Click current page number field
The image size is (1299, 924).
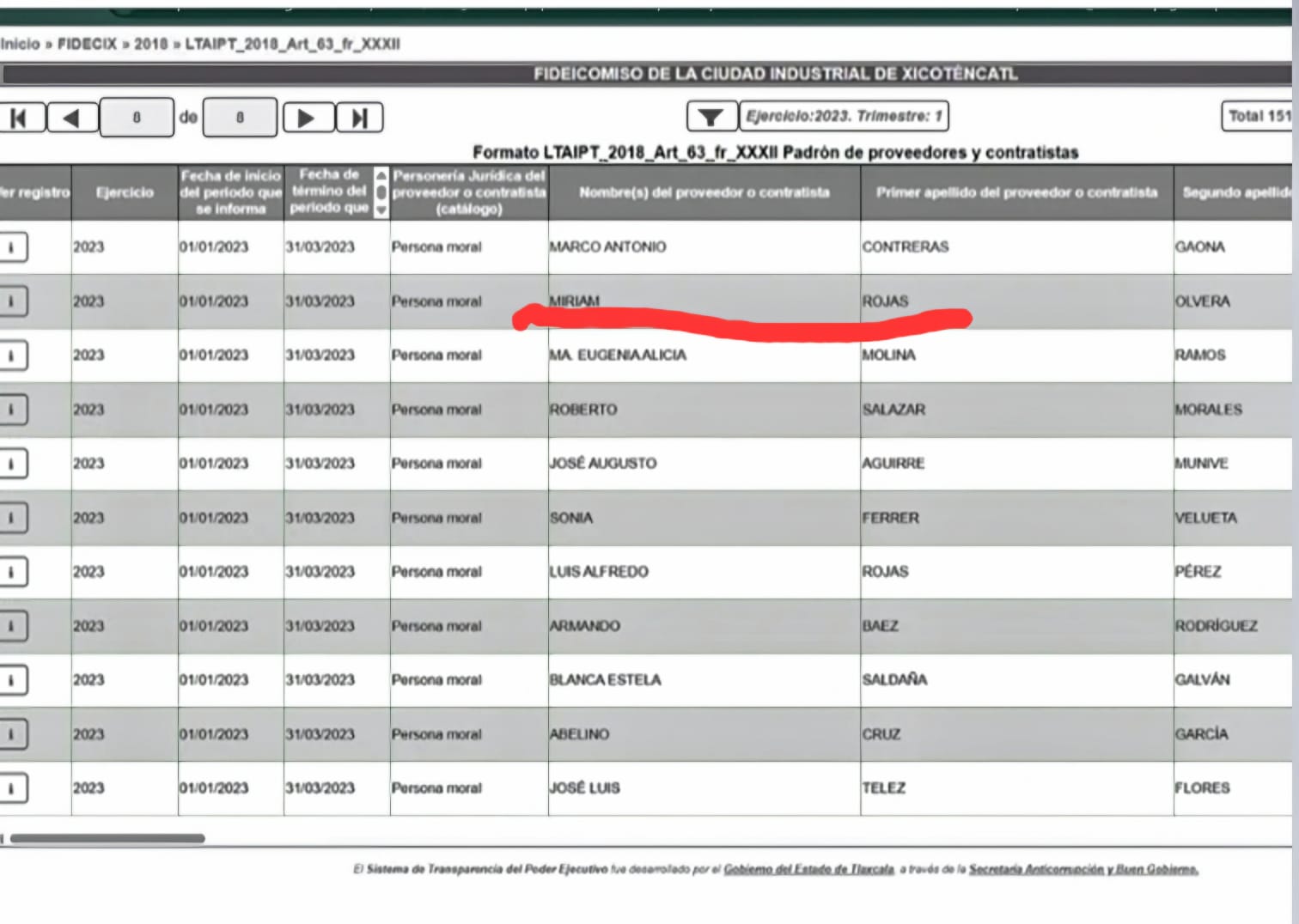137,118
